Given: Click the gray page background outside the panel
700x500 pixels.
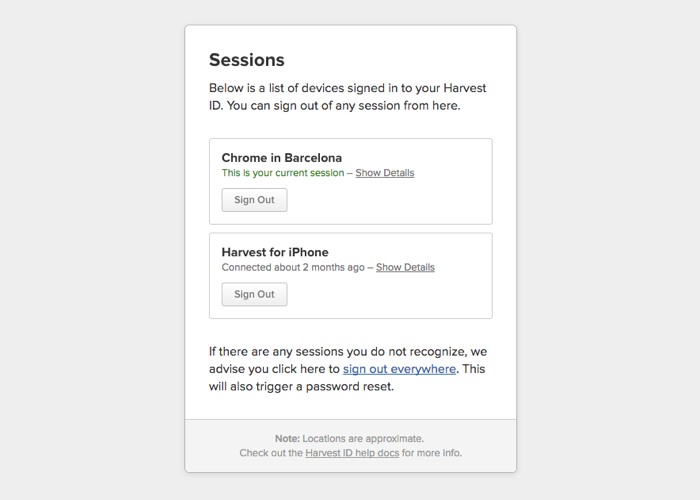Looking at the screenshot, I should pyautogui.click(x=89, y=250).
